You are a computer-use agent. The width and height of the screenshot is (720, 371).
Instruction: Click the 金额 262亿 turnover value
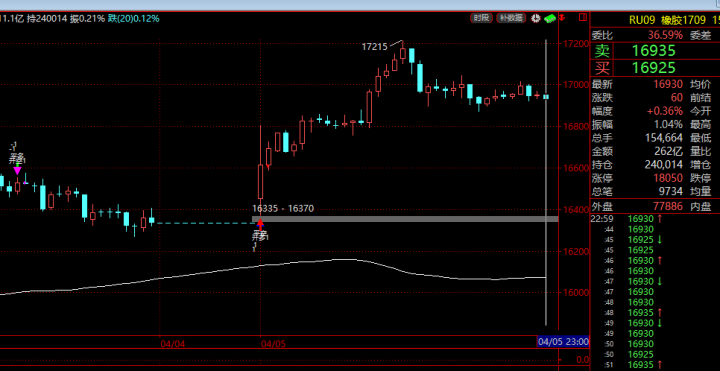point(669,151)
